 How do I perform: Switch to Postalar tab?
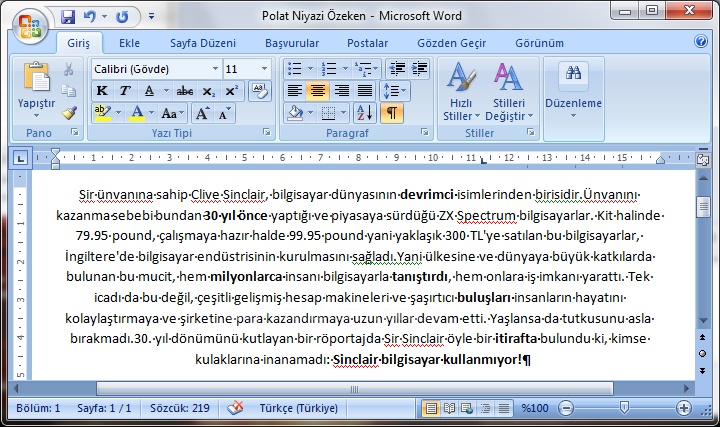[367, 43]
